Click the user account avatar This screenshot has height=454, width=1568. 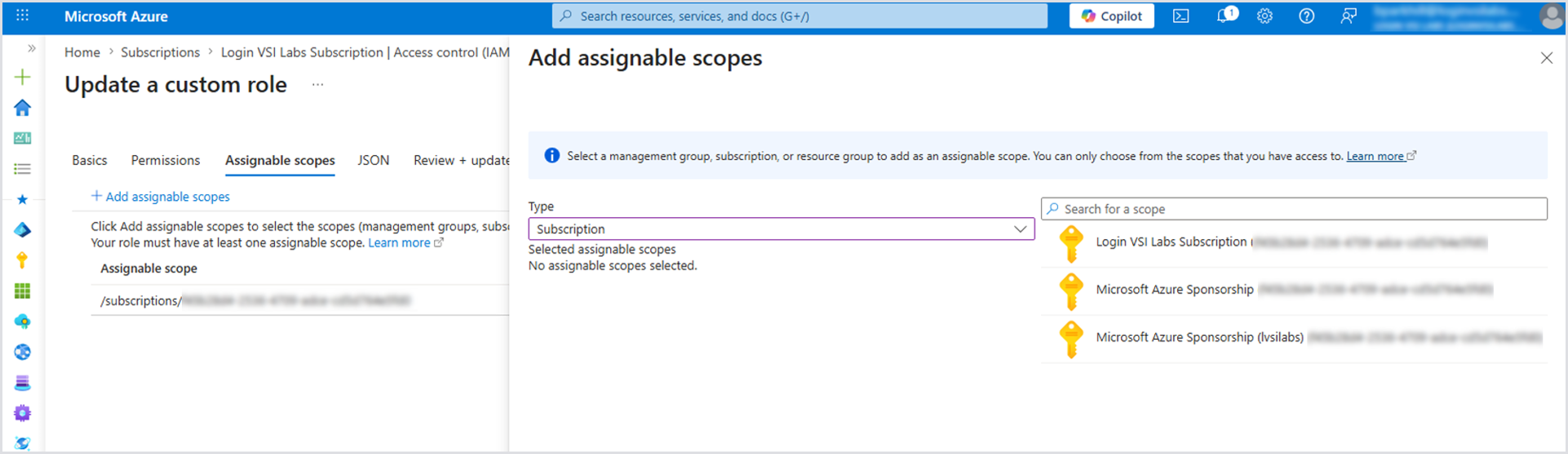tap(1552, 16)
